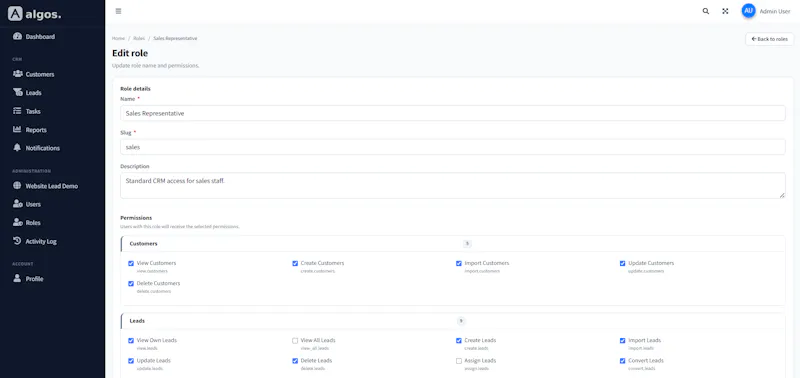
Task: Go to Website Lead Demo
Action: tap(53, 186)
